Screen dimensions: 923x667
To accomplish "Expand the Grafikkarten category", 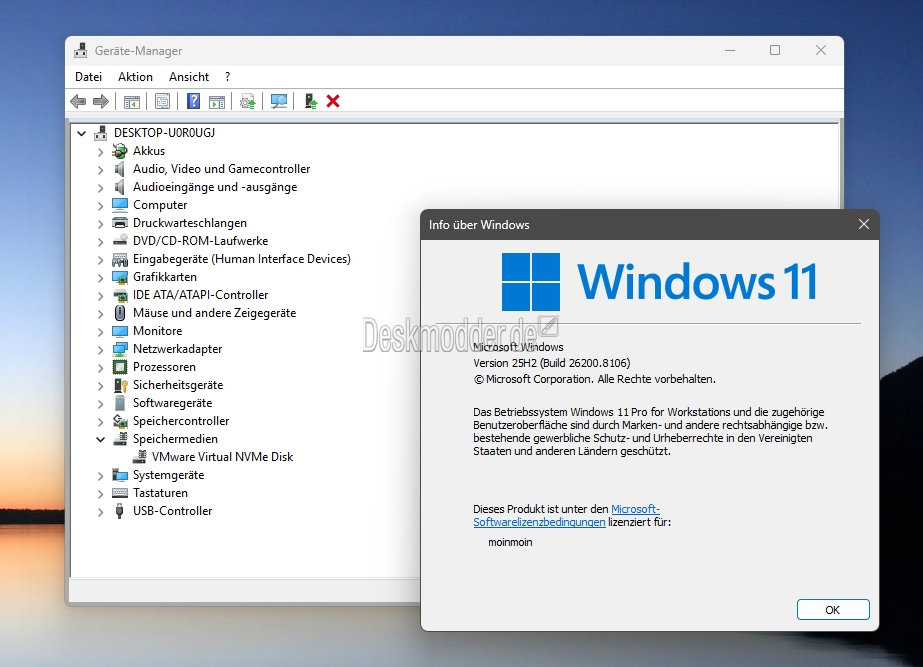I will click(x=100, y=277).
